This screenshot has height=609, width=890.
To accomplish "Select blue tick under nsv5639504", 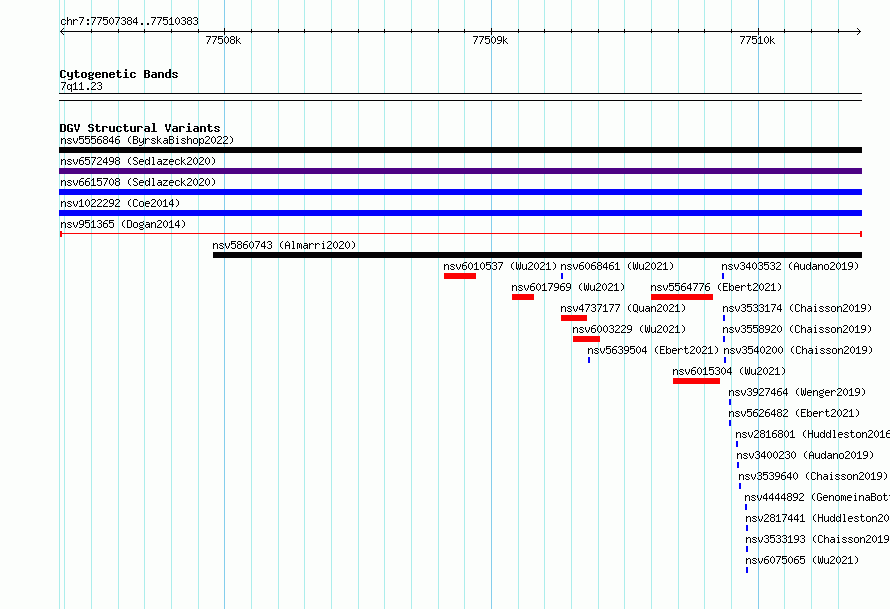I will pos(589,360).
